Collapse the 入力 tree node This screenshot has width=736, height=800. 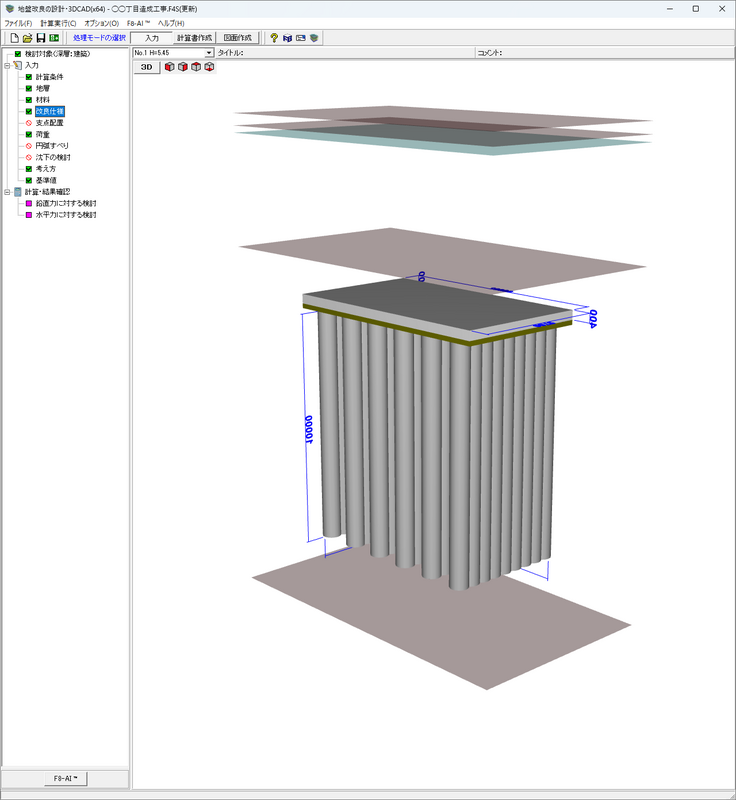pyautogui.click(x=7, y=65)
